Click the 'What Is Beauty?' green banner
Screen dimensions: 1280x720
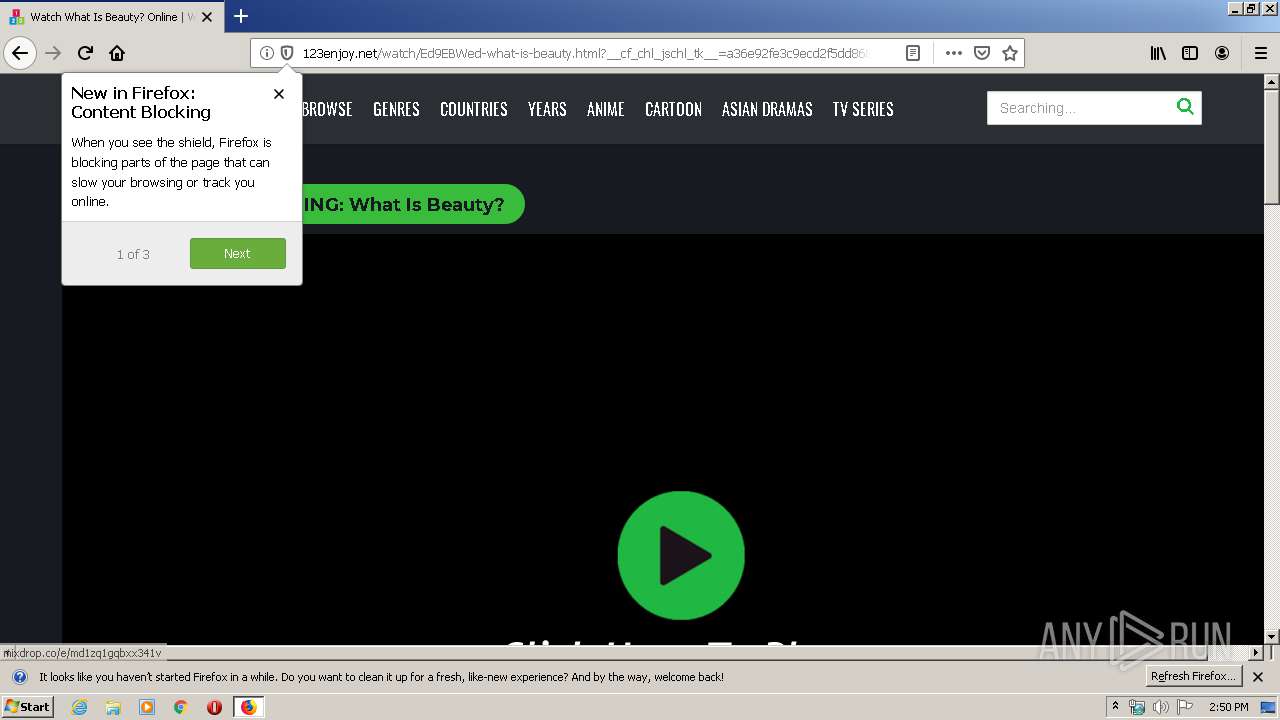[412, 204]
